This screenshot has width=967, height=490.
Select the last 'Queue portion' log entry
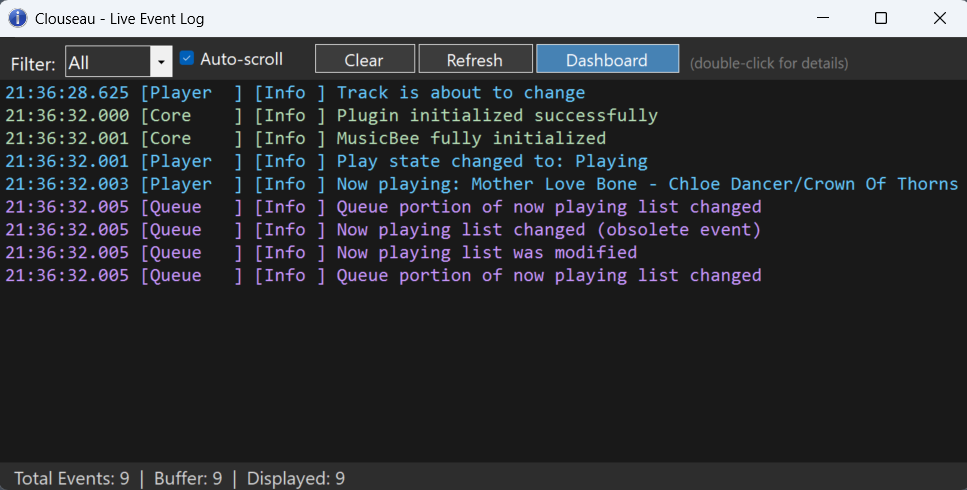(x=548, y=276)
